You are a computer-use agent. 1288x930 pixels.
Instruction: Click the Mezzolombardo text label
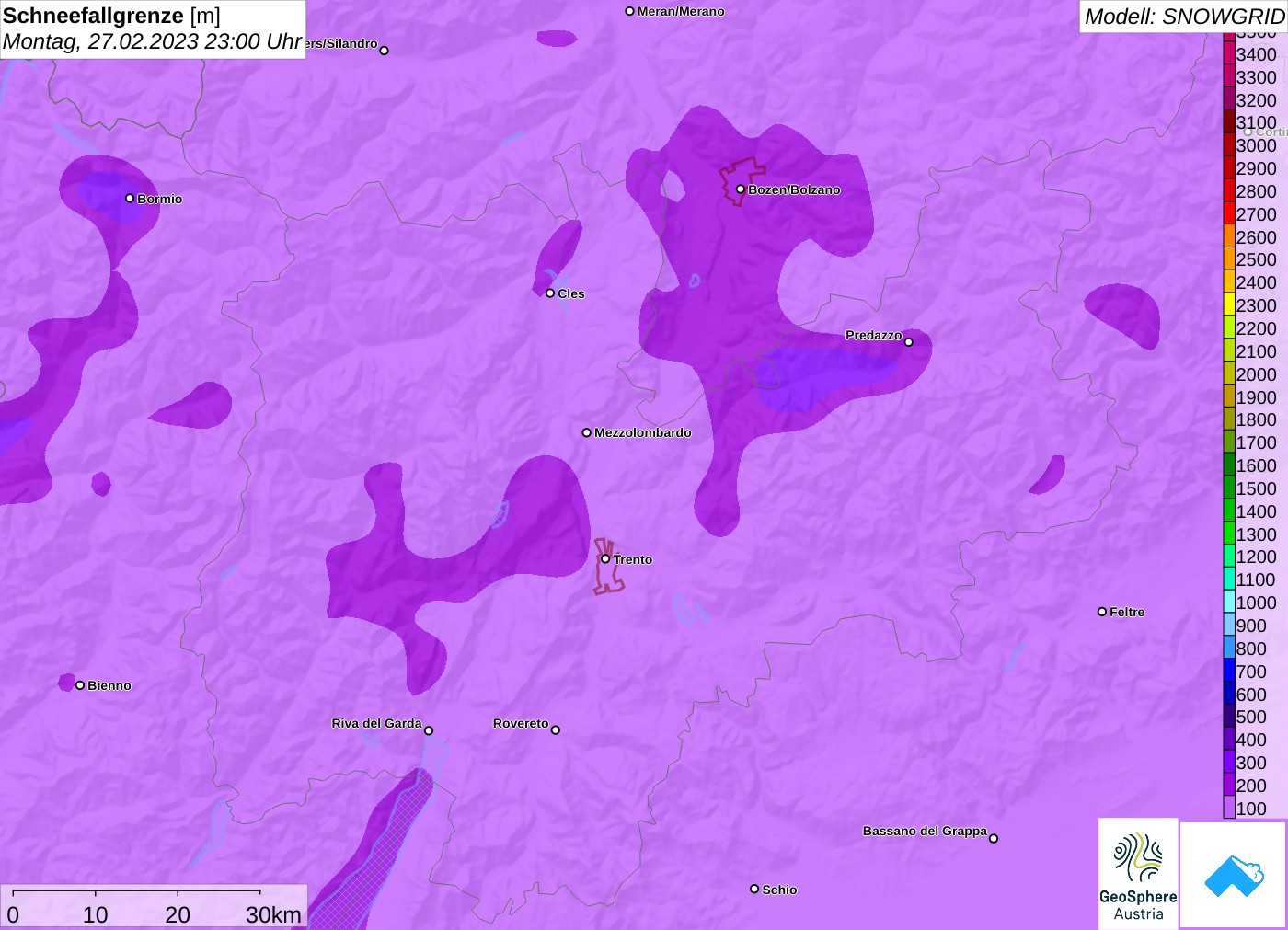coord(642,432)
